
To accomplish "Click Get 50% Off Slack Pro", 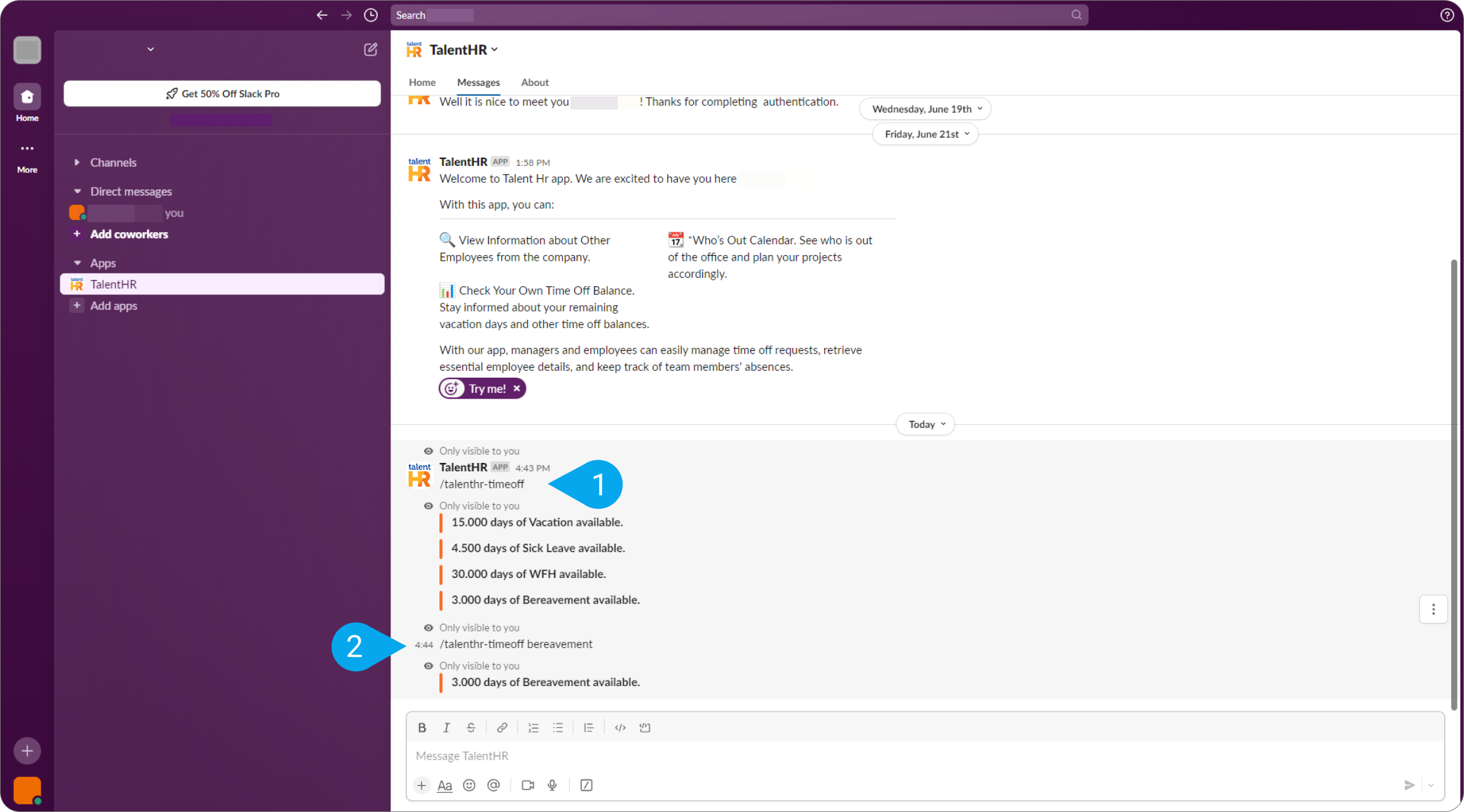I will (223, 93).
